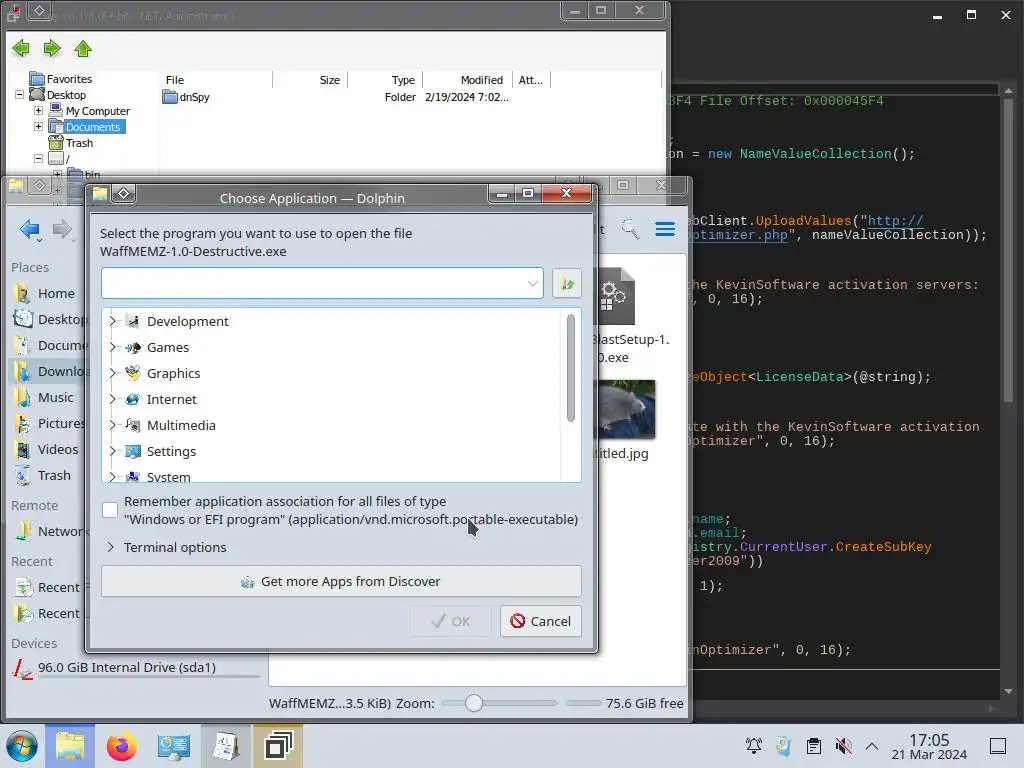Open the Start menu button
Screen dimensions: 1024x768
(22, 746)
